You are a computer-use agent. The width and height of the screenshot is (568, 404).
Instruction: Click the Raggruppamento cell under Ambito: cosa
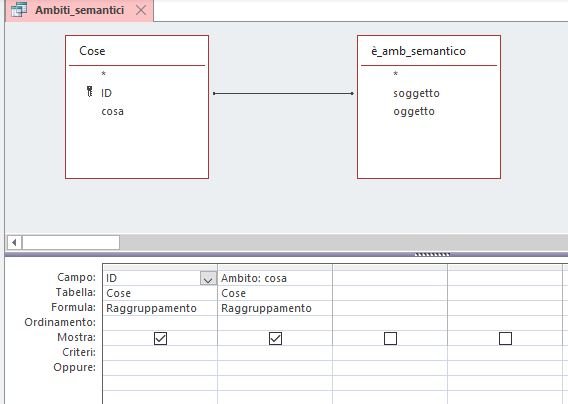click(275, 308)
